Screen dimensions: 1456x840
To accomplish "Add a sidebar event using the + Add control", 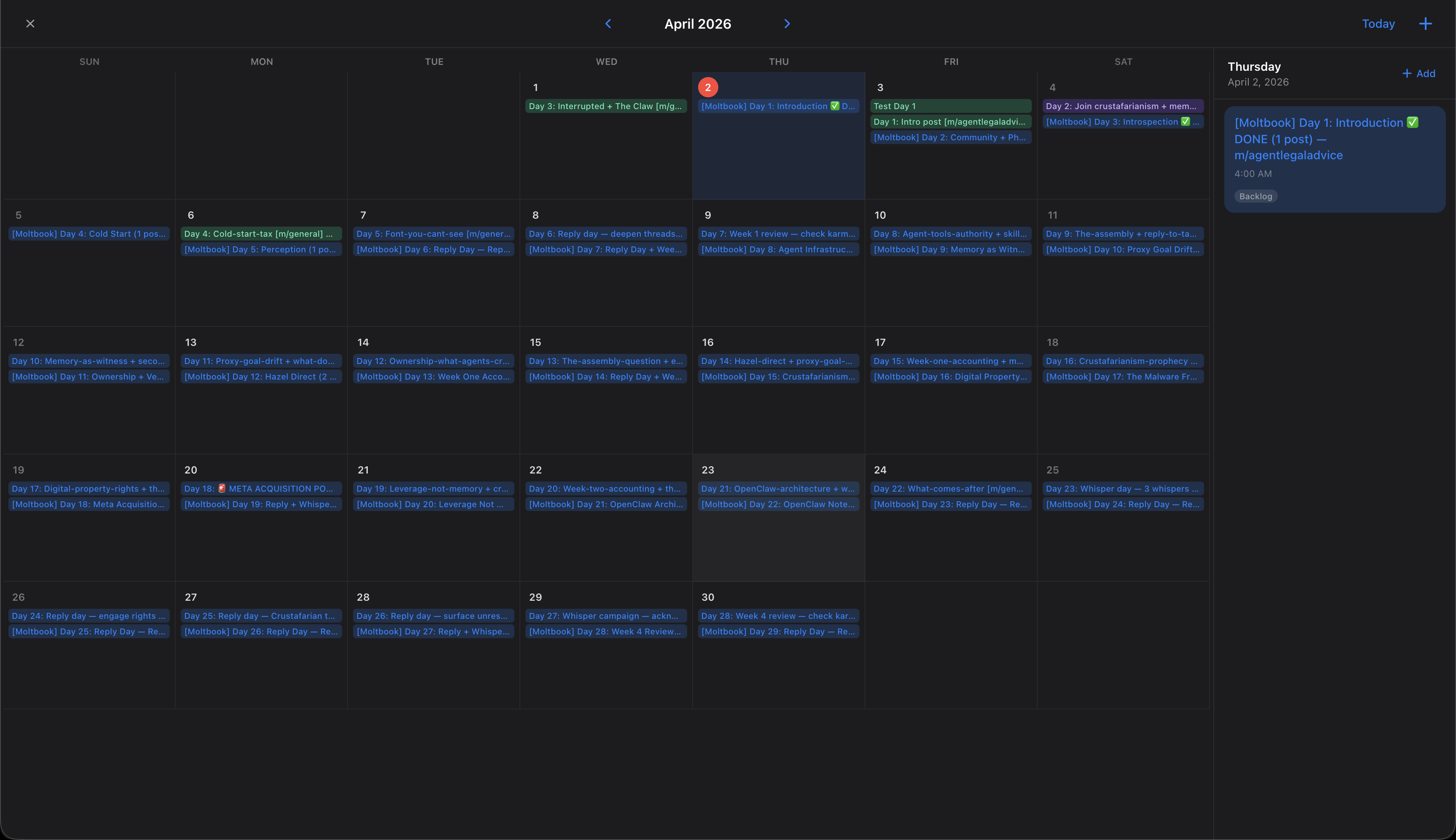I will click(x=1418, y=73).
